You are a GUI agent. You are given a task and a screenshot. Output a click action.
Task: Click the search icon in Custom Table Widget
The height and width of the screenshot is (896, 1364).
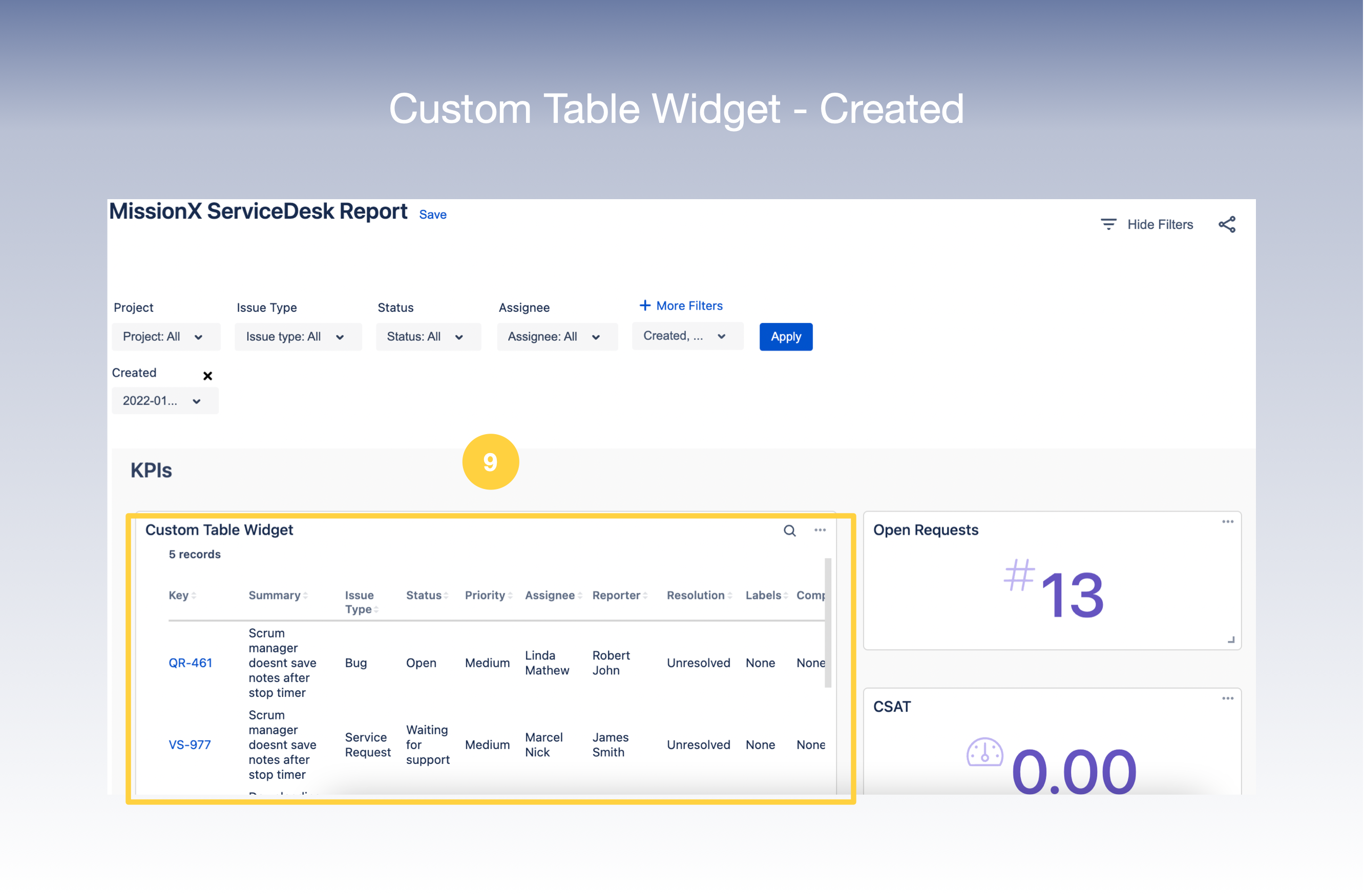(x=790, y=530)
